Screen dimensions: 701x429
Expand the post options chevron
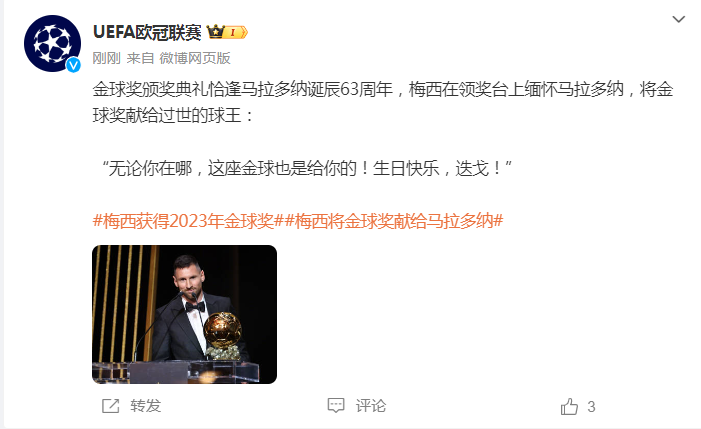pos(679,19)
